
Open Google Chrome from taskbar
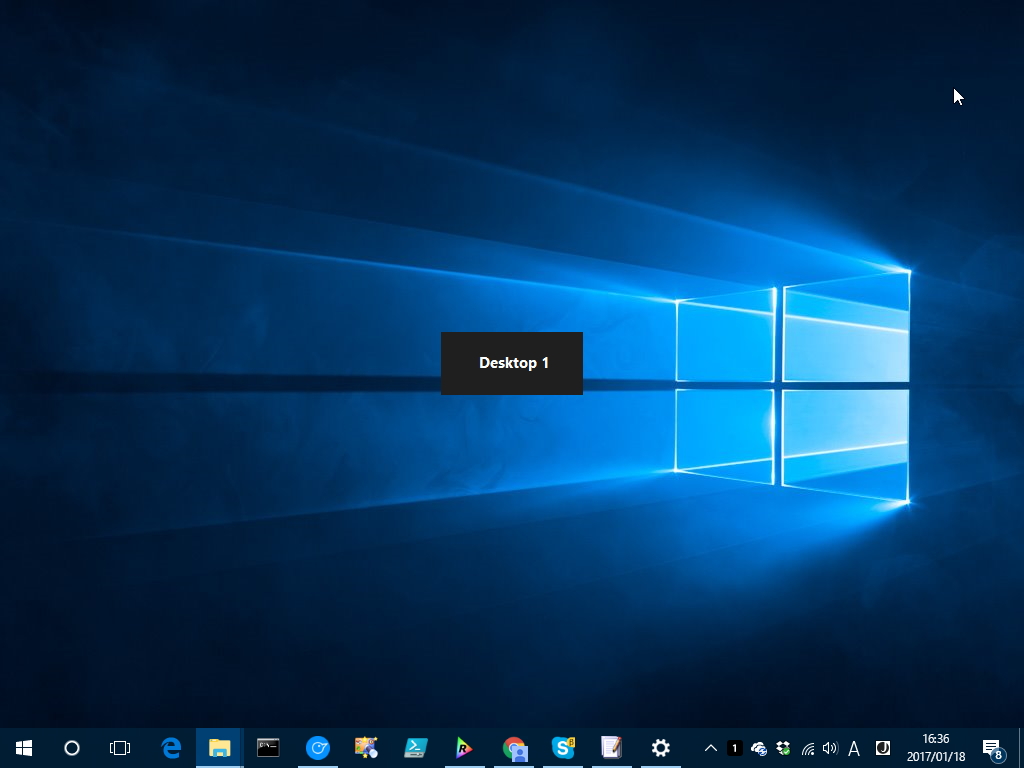[x=514, y=748]
